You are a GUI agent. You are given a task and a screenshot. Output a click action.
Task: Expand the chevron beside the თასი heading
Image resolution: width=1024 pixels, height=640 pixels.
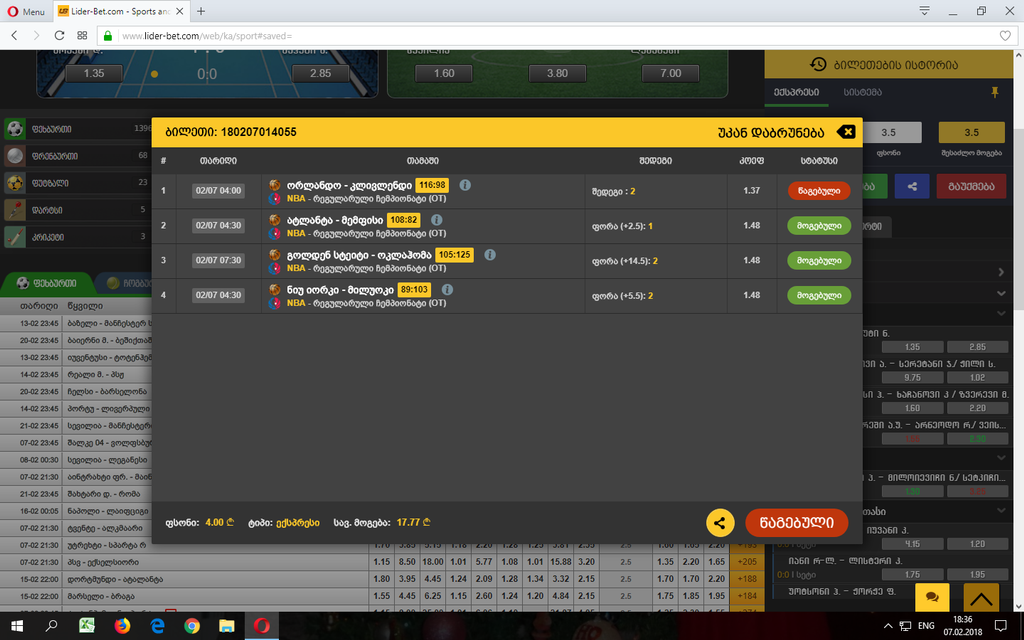coord(1001,511)
